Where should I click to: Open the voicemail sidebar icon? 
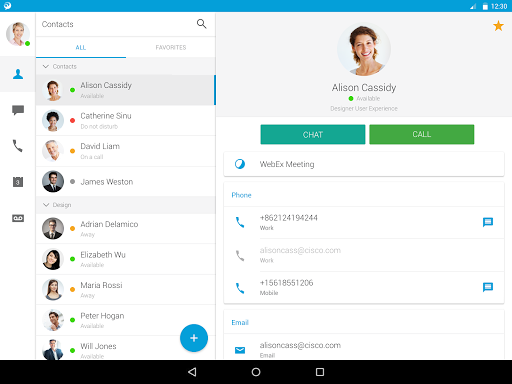[x=18, y=218]
